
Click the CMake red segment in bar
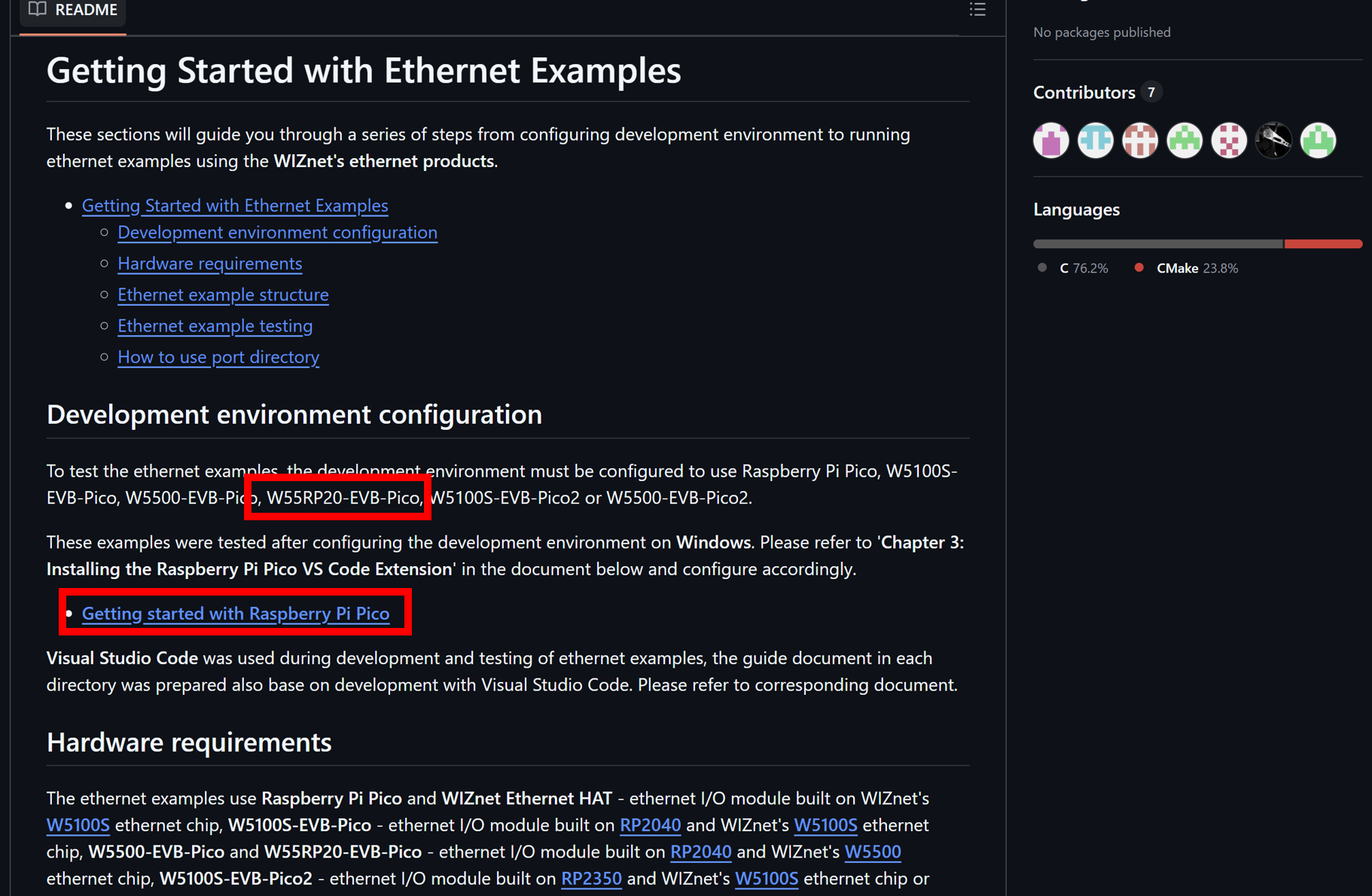1323,244
